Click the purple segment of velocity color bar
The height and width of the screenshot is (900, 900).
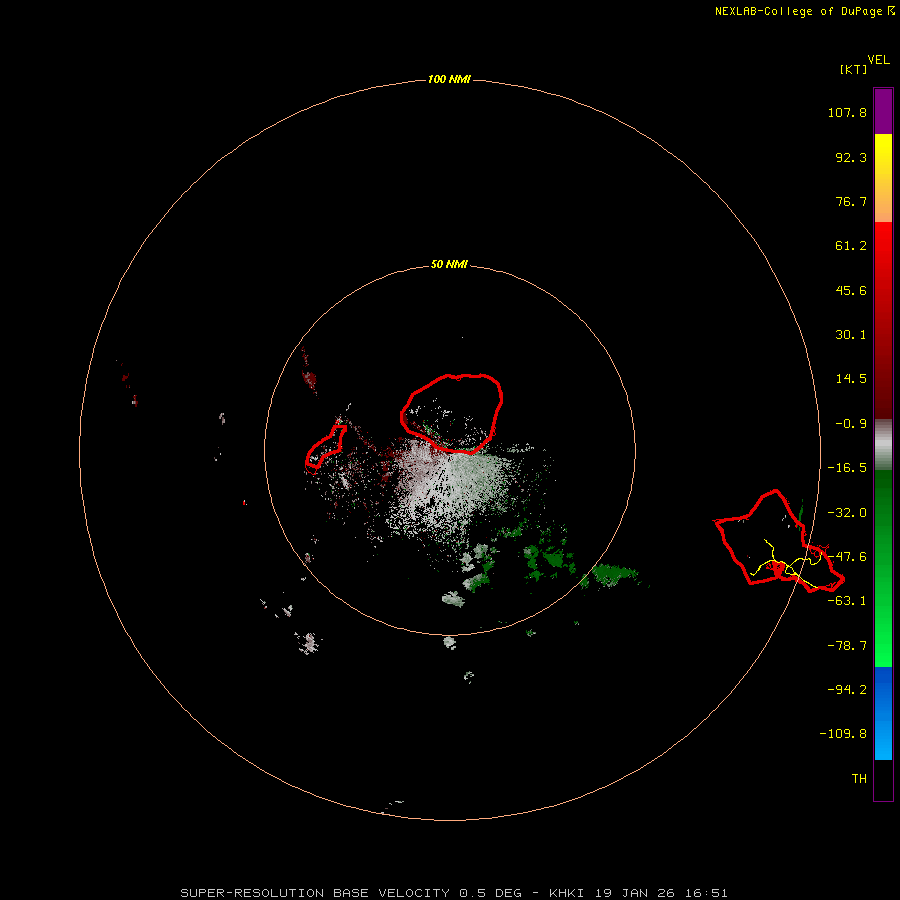pyautogui.click(x=883, y=111)
